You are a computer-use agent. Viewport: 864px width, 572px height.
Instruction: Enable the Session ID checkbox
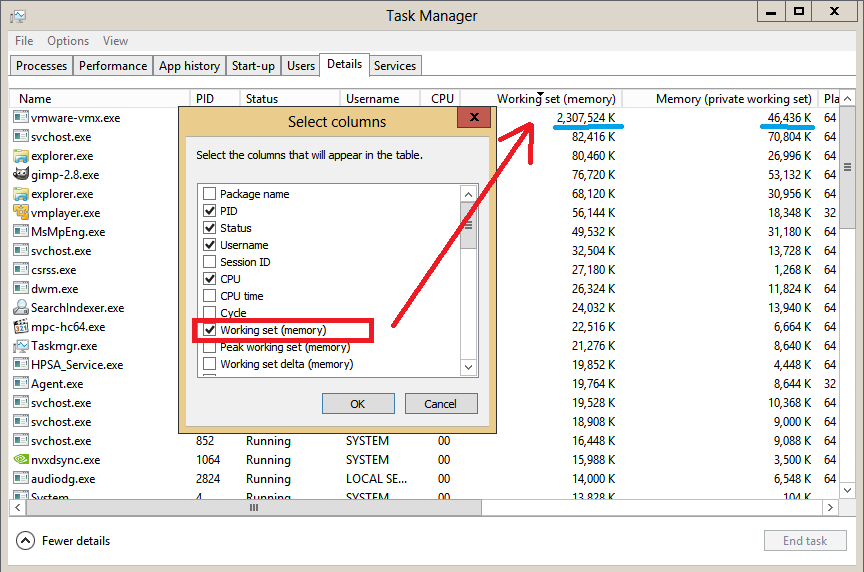[209, 262]
